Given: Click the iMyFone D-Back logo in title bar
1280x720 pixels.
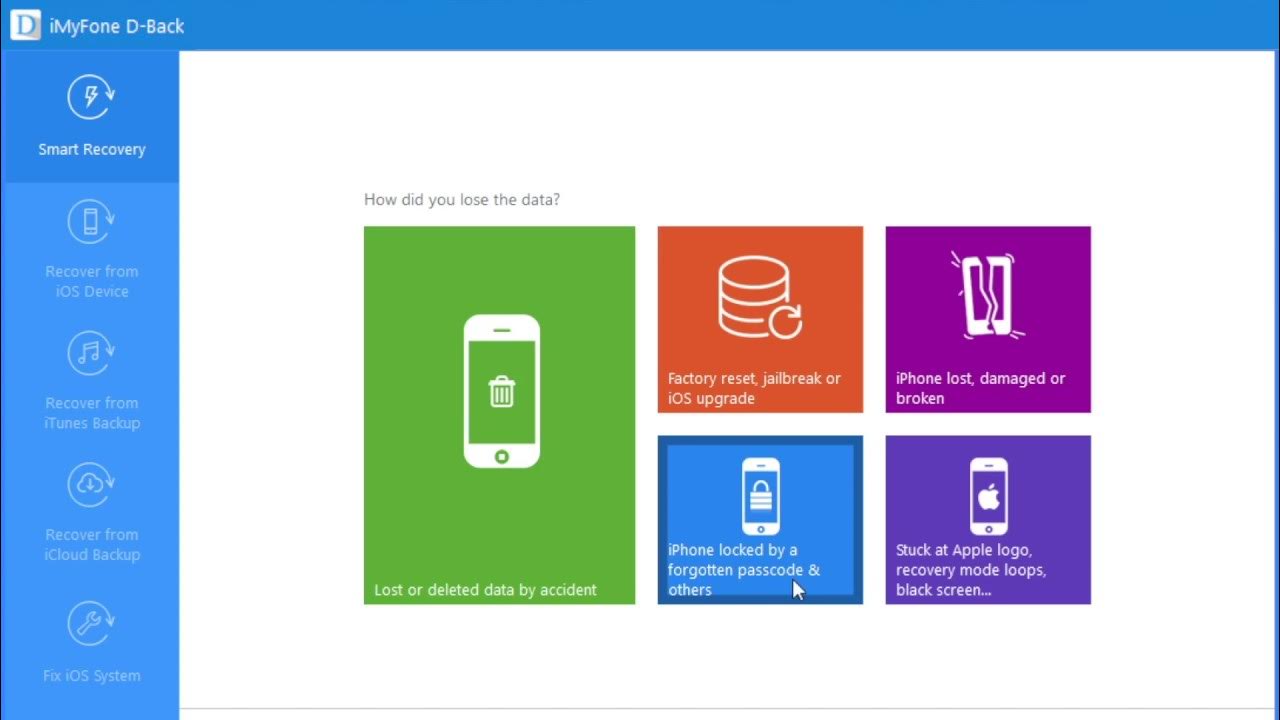Looking at the screenshot, I should click(x=25, y=26).
